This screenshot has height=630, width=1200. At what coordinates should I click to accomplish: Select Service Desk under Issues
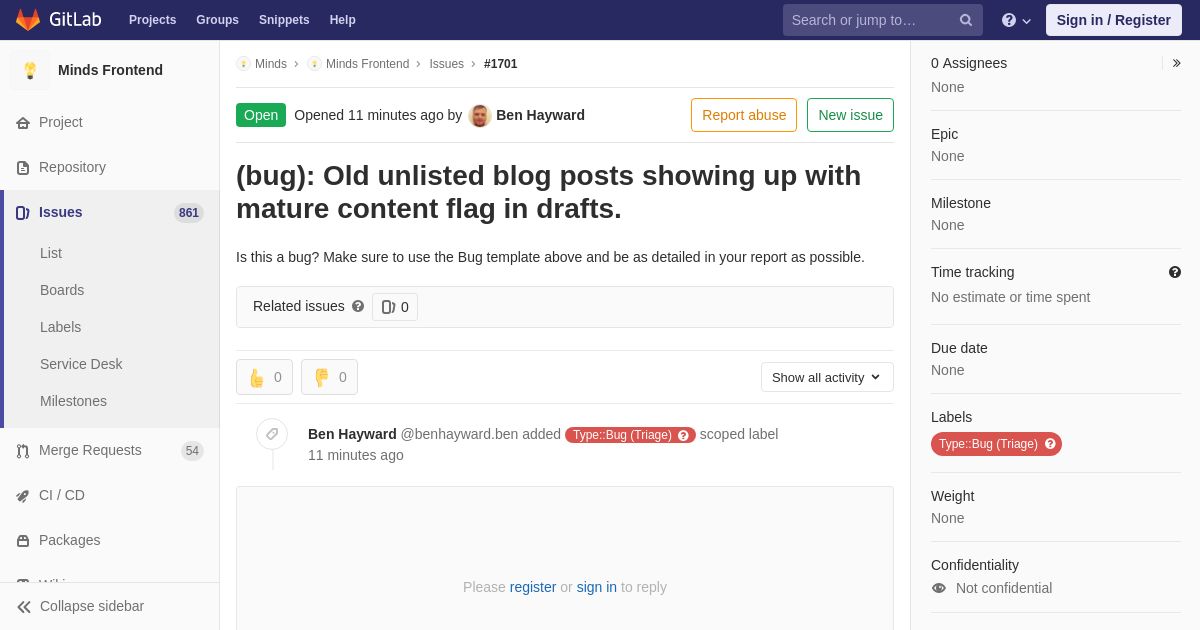(81, 364)
